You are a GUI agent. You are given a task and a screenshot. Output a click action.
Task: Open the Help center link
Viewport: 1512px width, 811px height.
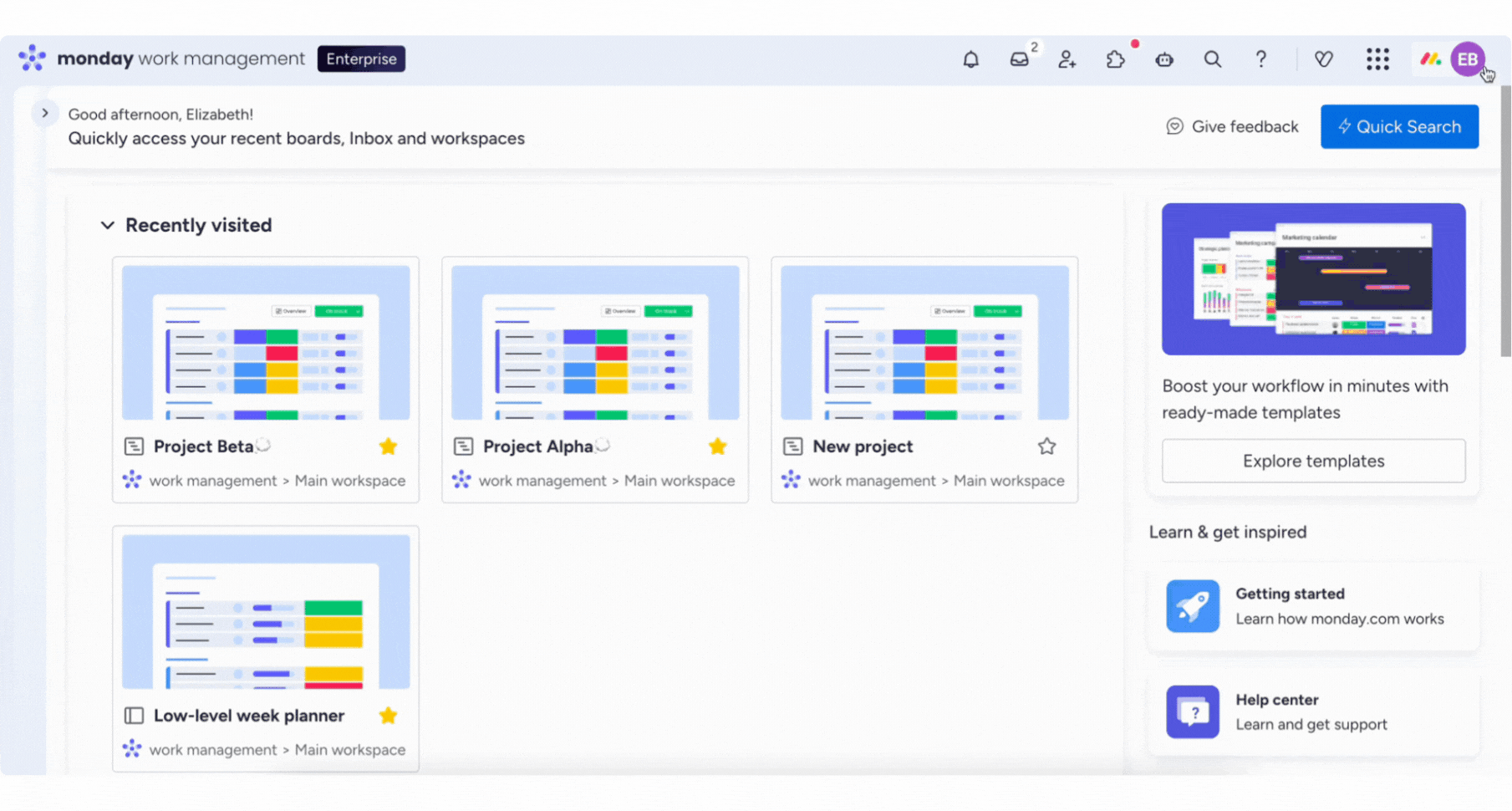point(1313,712)
